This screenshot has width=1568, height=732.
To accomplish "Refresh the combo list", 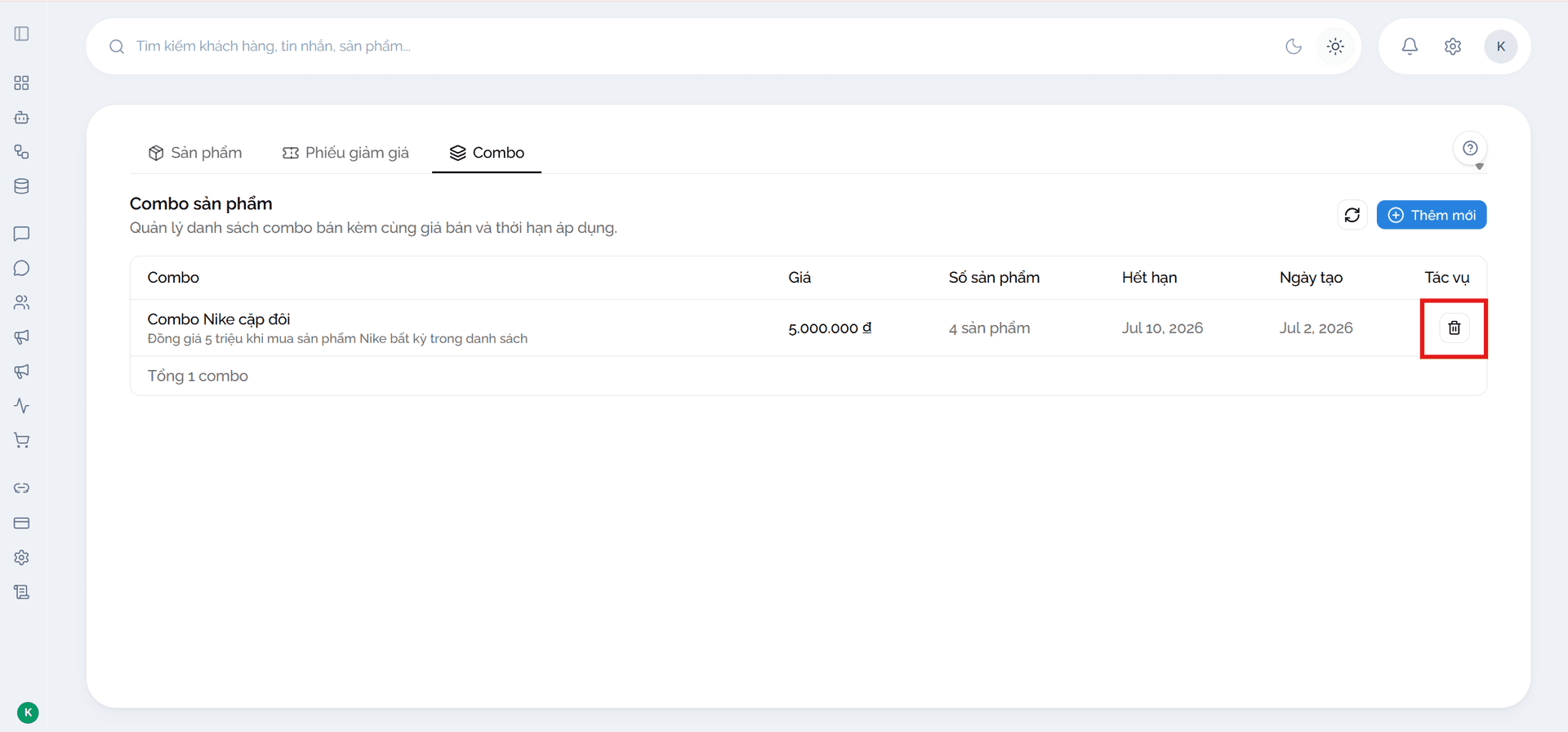I will pos(1352,215).
